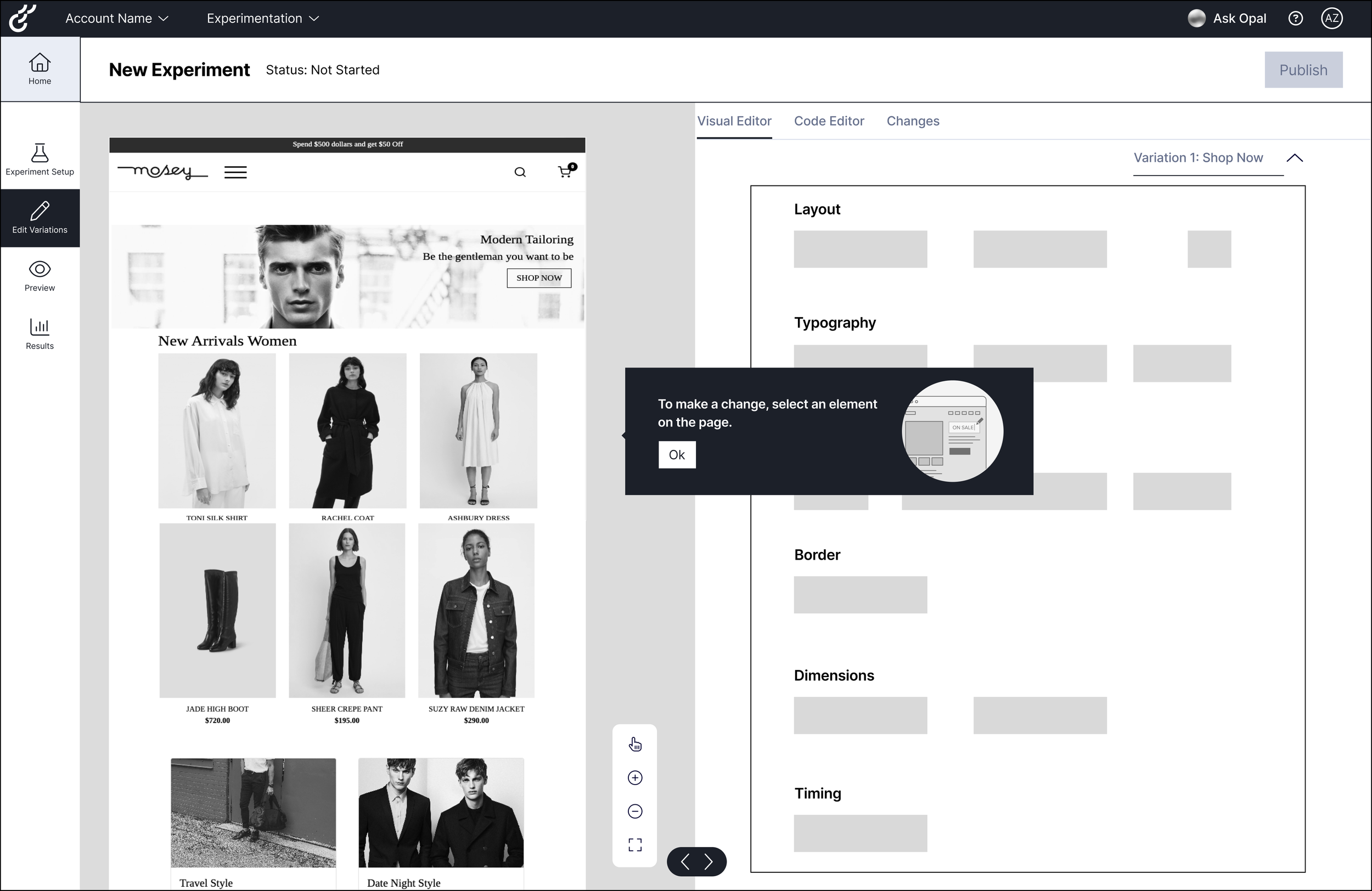This screenshot has height=891, width=1372.
Task: Switch to the Changes tab
Action: coord(913,121)
